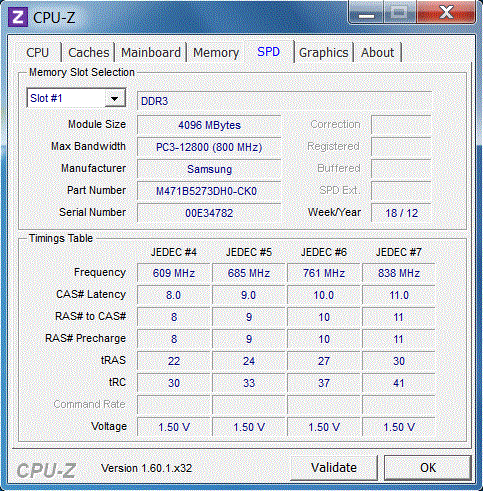483x491 pixels.
Task: Click the 761 MHz frequency cell
Action: point(324,273)
